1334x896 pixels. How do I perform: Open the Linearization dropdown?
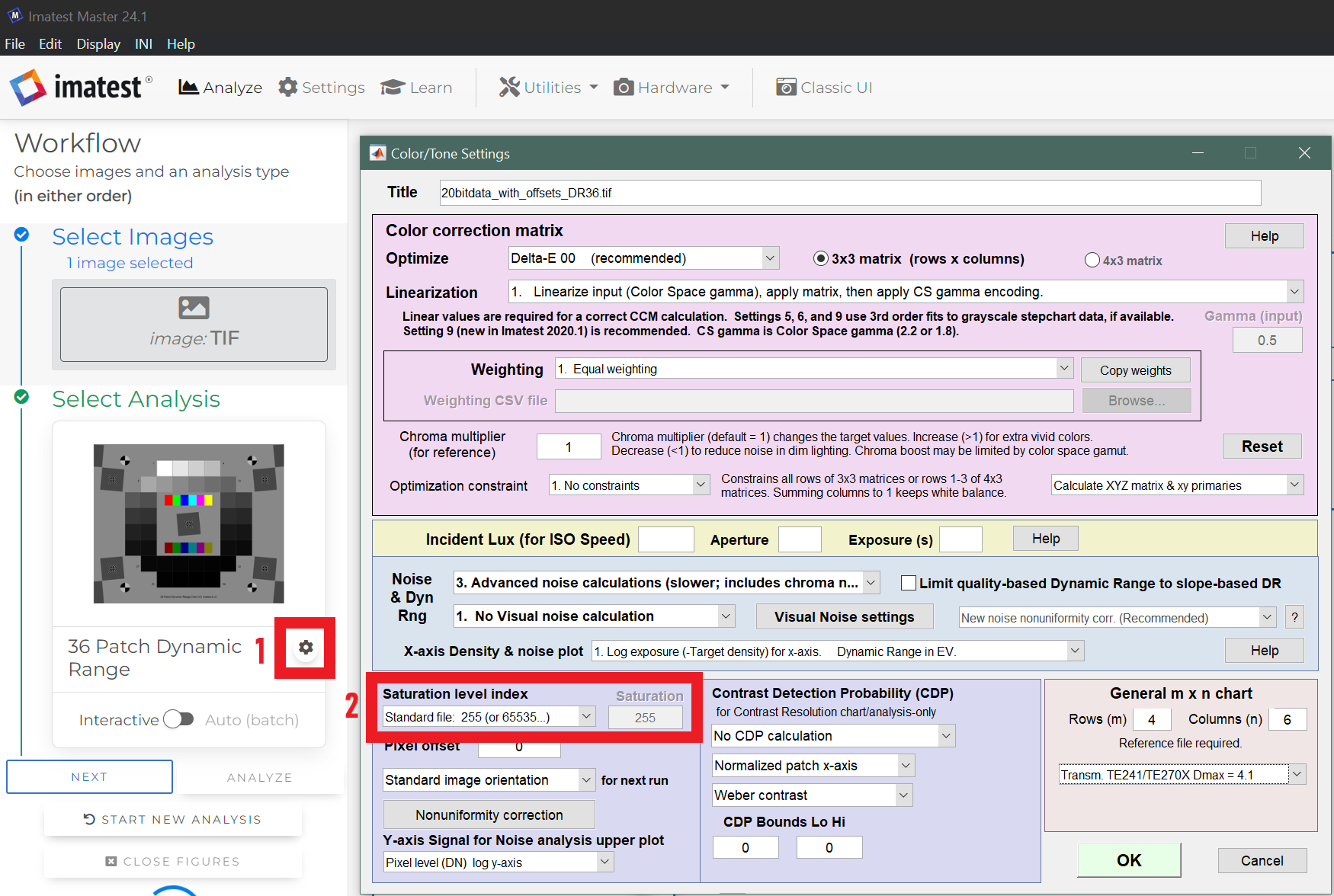pos(906,292)
